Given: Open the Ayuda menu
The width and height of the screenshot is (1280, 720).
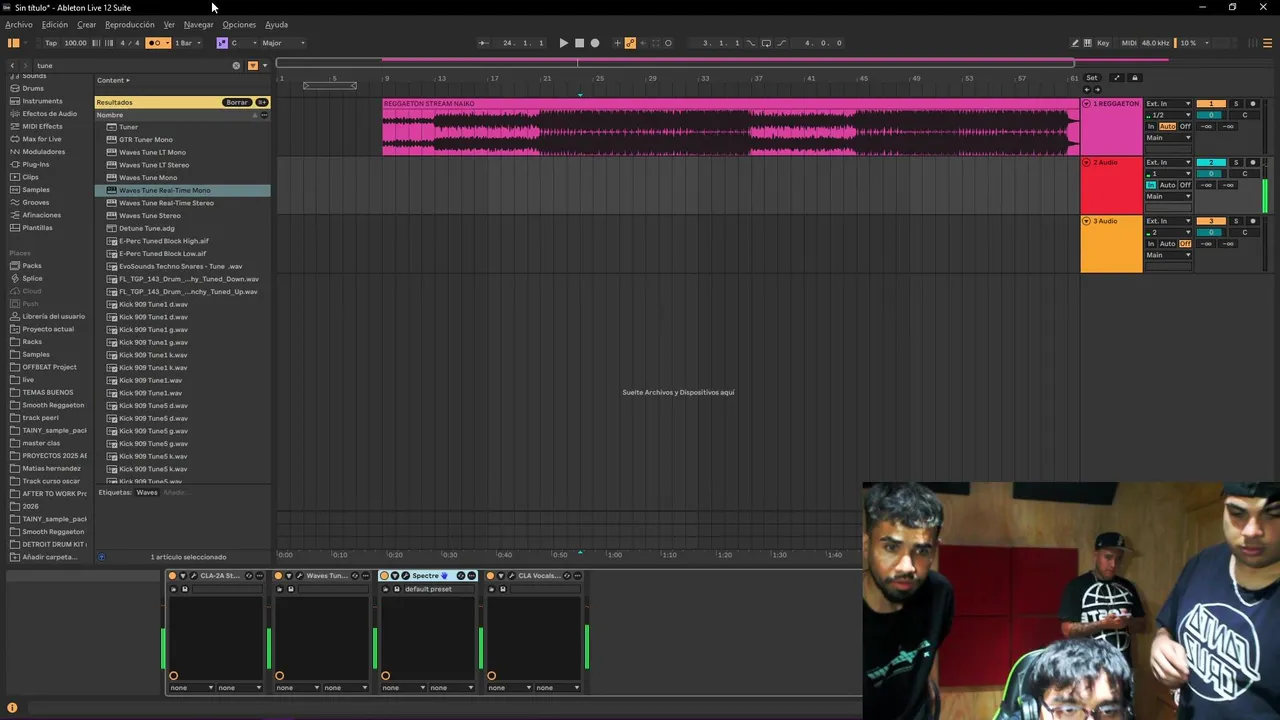Looking at the screenshot, I should click(x=276, y=24).
